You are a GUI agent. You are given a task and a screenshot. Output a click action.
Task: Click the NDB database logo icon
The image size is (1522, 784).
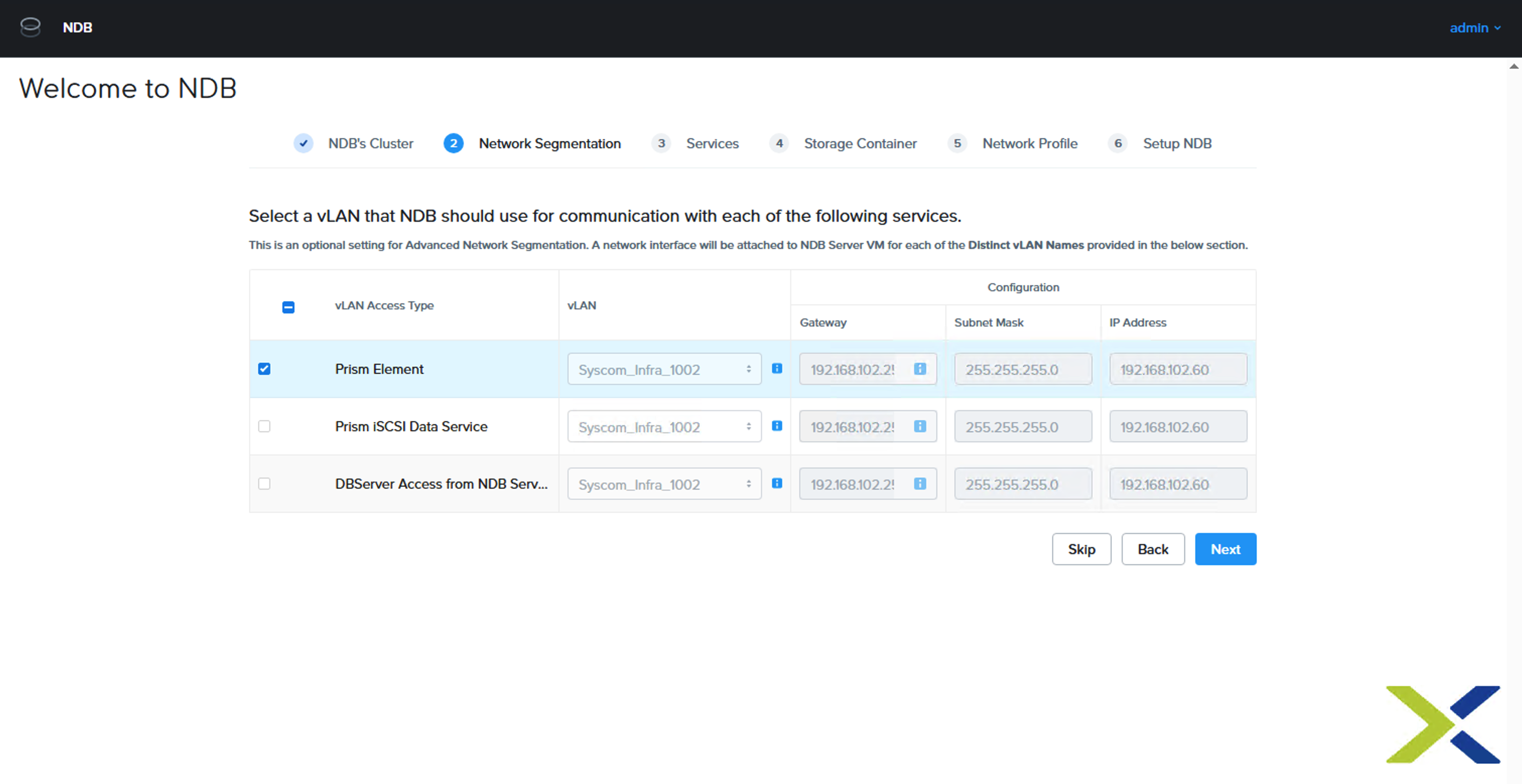point(30,27)
